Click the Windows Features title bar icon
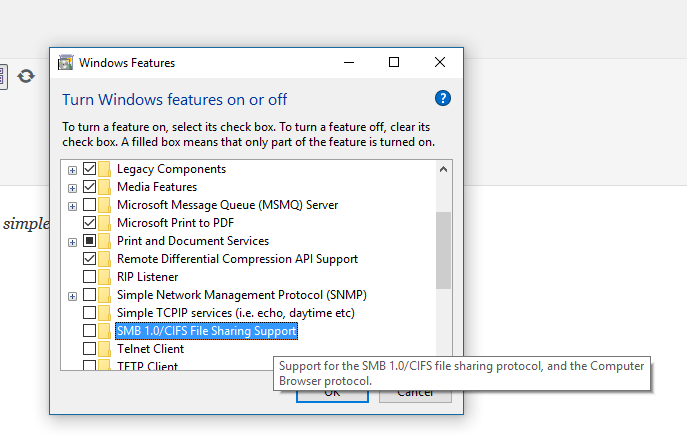687x447 pixels. (x=65, y=63)
